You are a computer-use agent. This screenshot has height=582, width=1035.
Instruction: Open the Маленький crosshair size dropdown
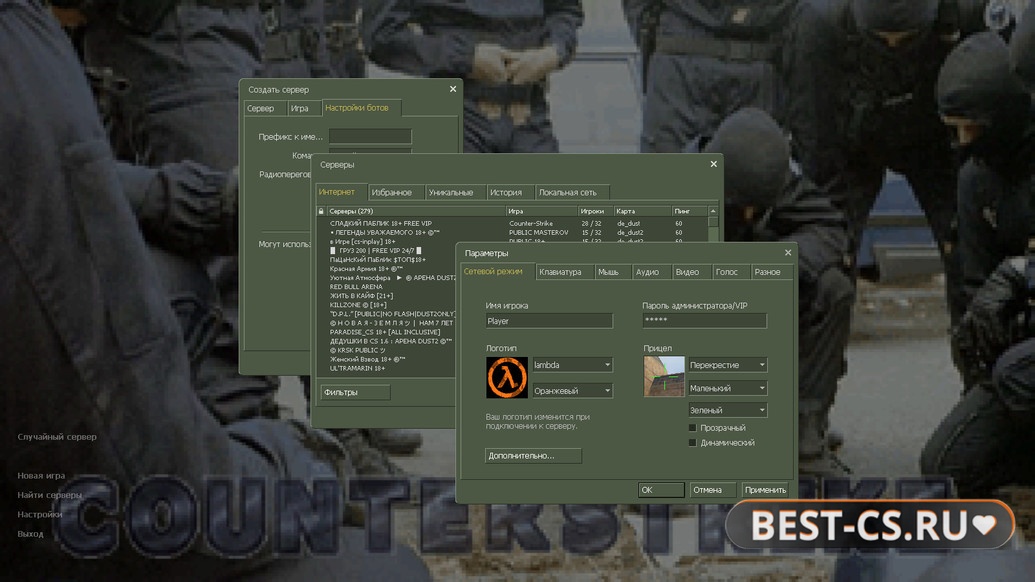tap(727, 388)
